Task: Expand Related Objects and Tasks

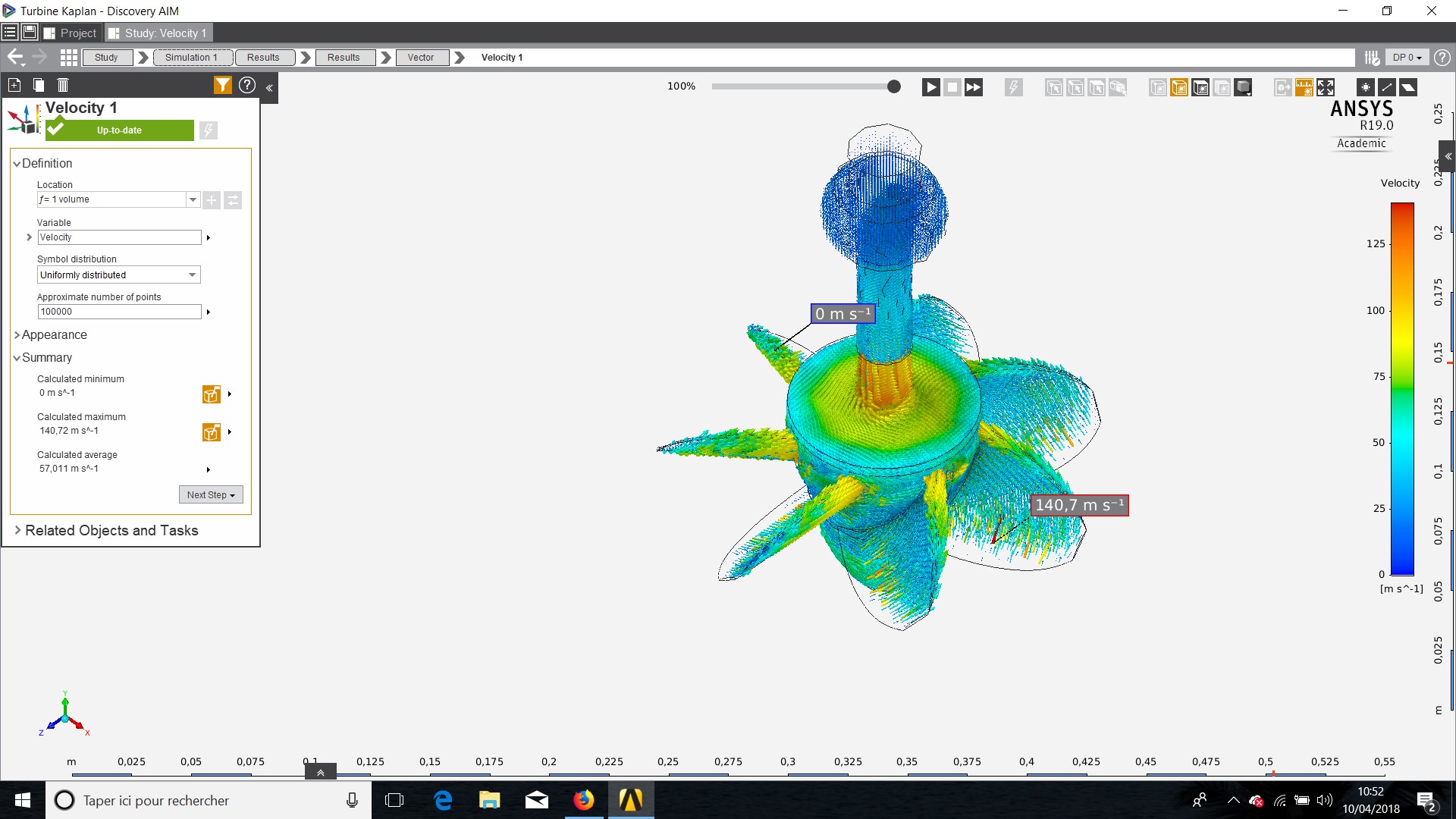Action: [111, 531]
